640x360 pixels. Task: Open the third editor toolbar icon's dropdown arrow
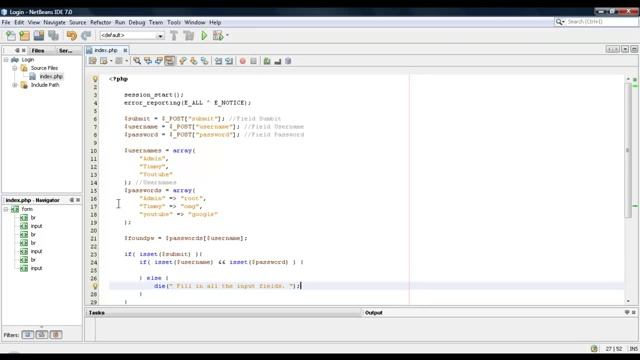point(127,61)
